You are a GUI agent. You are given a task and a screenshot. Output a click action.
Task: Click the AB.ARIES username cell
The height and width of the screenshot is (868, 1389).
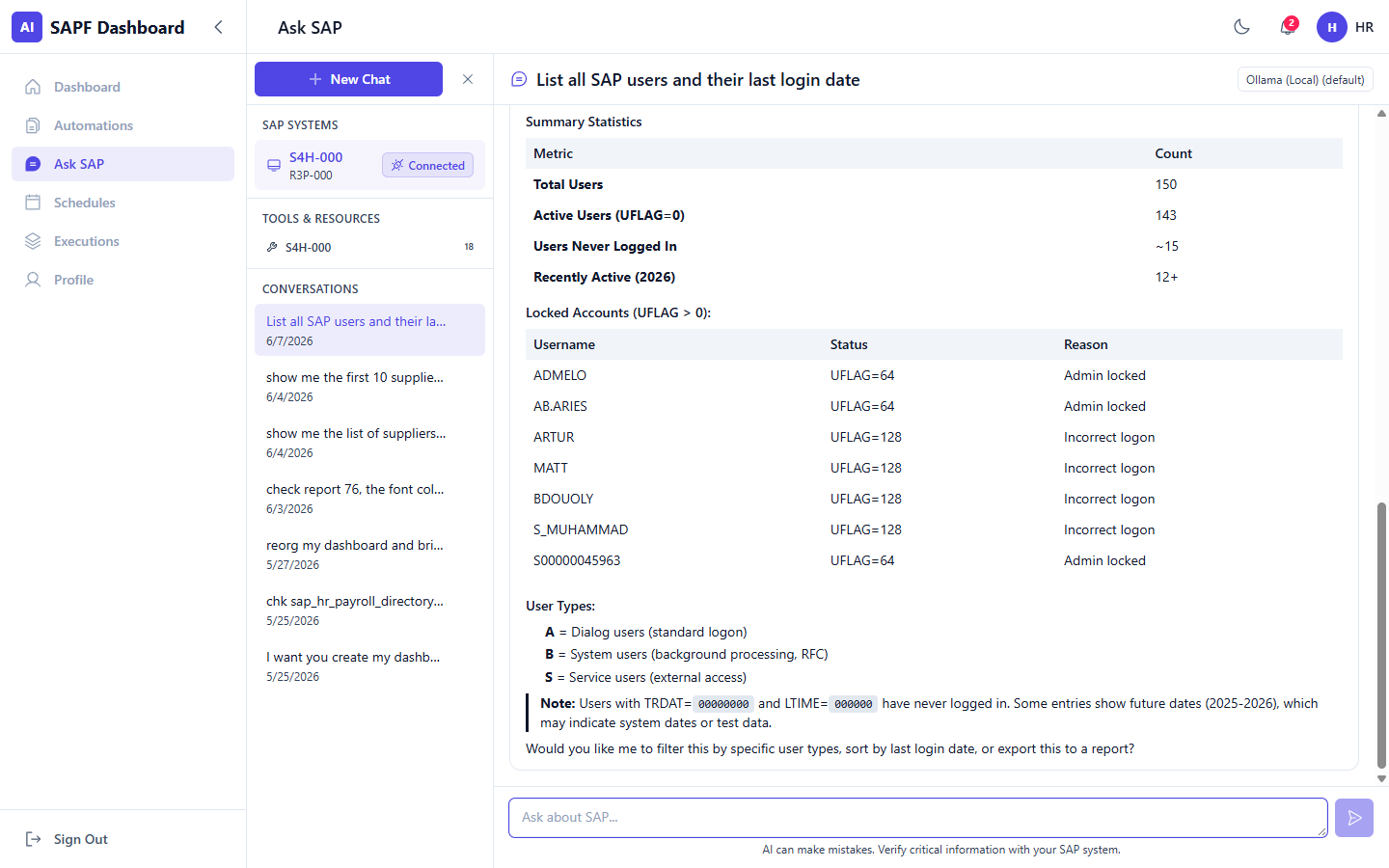560,406
